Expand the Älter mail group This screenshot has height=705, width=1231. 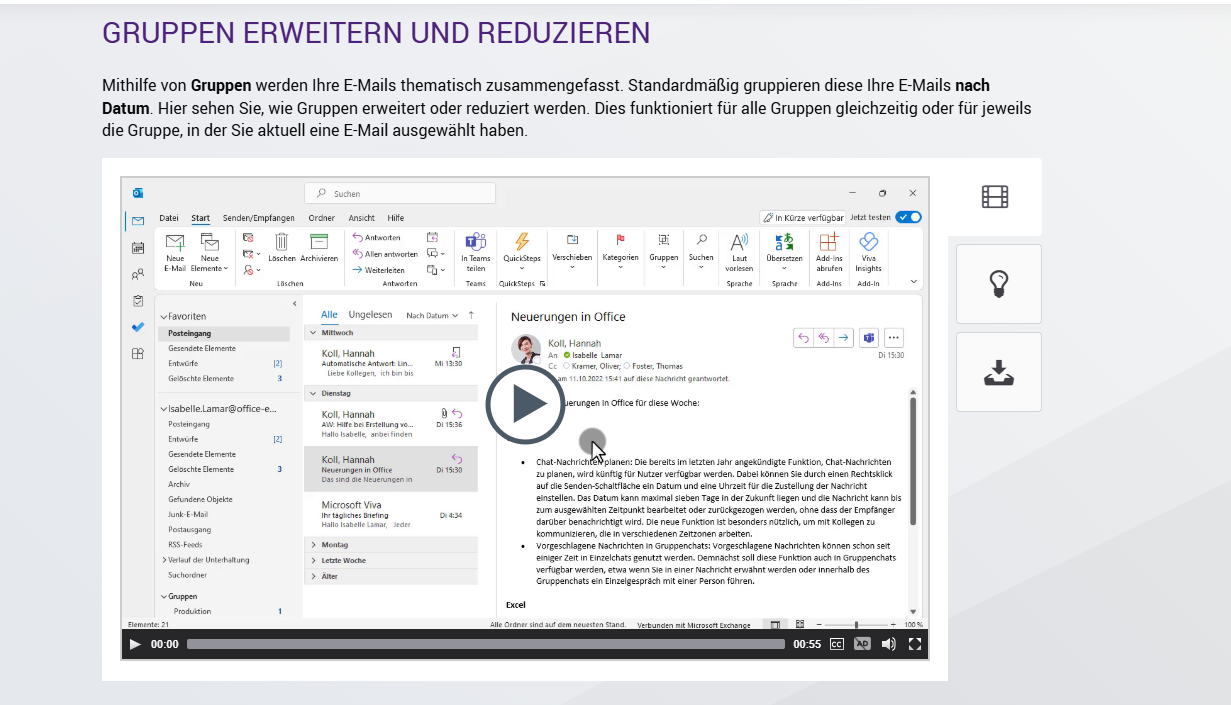click(x=313, y=577)
